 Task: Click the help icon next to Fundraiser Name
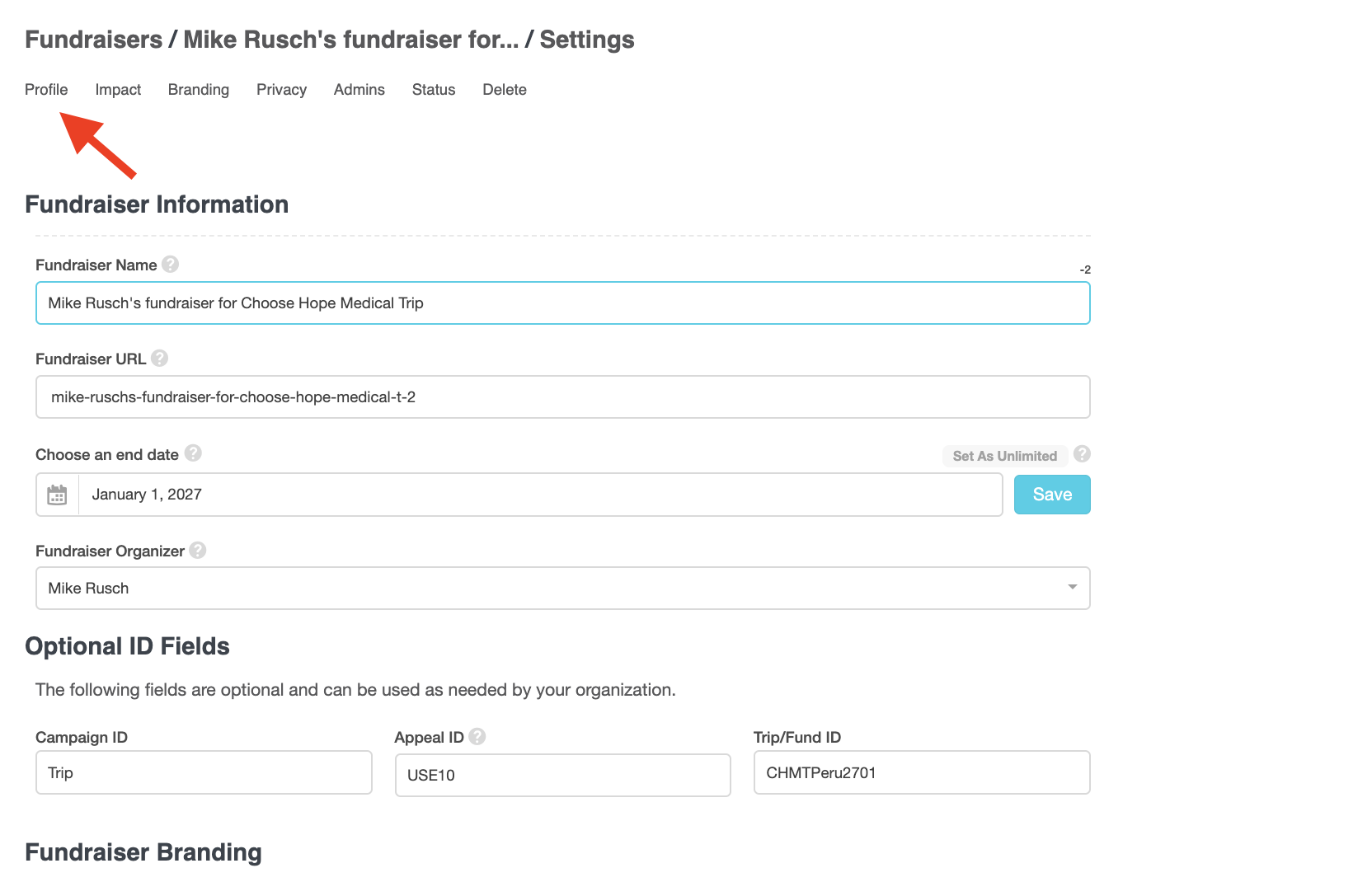(171, 265)
